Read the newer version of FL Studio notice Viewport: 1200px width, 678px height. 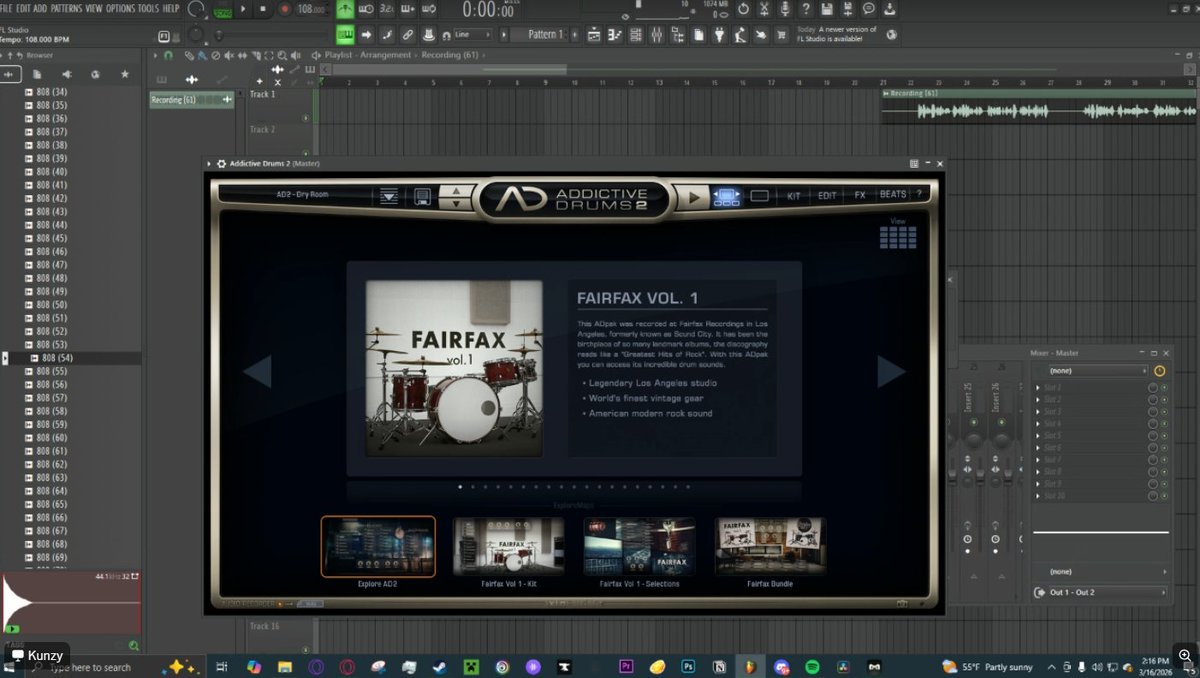point(837,34)
